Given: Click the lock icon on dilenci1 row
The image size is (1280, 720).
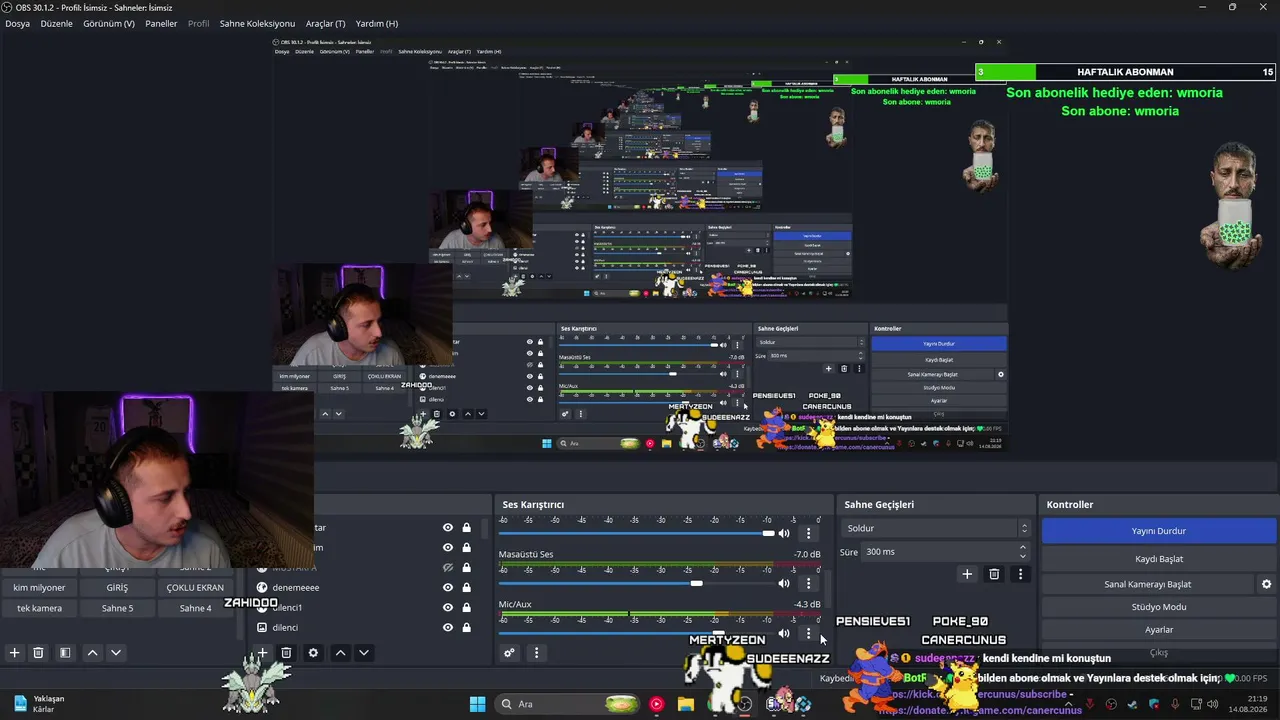Looking at the screenshot, I should [466, 608].
